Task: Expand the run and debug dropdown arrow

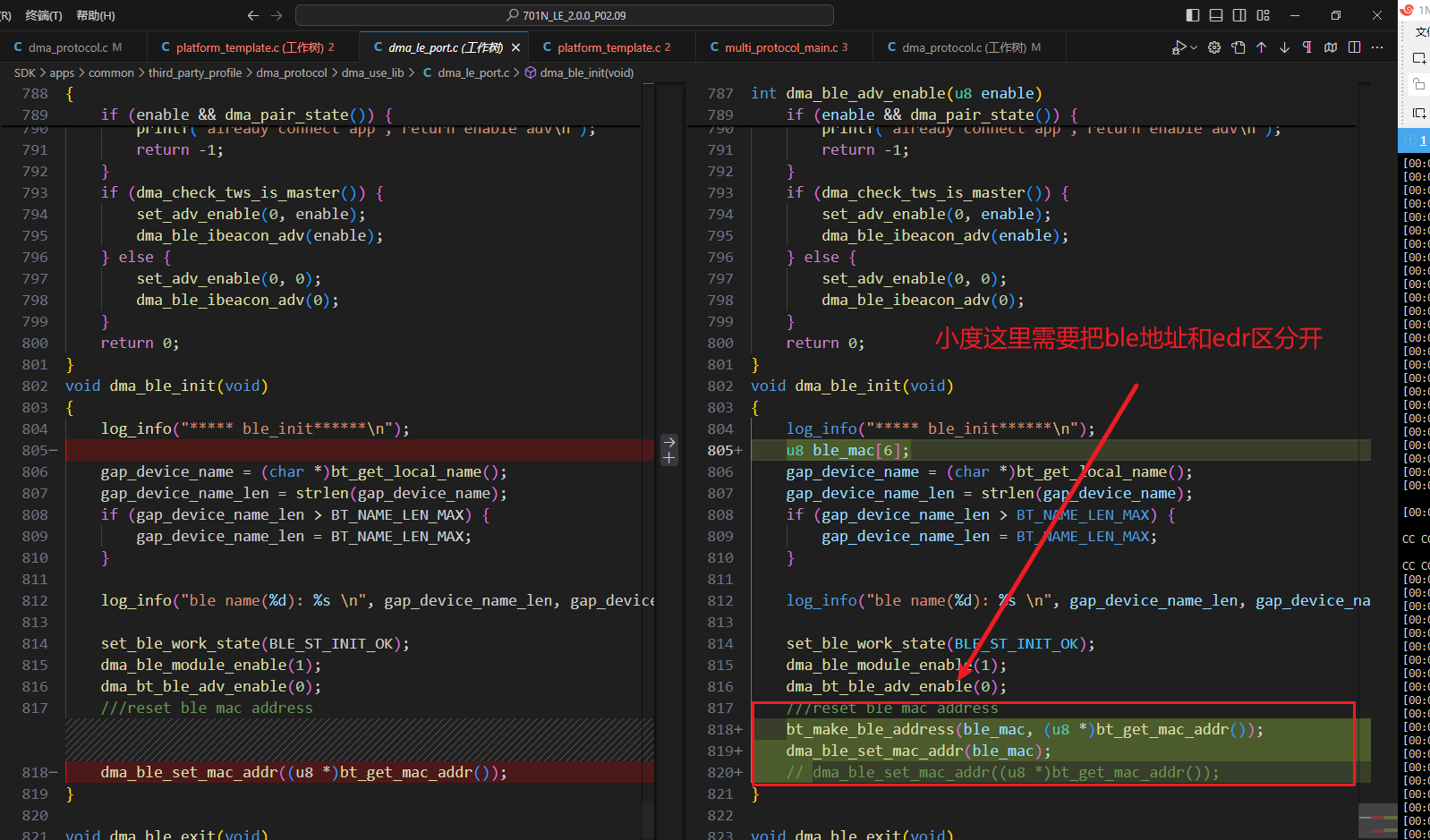Action: click(1193, 48)
